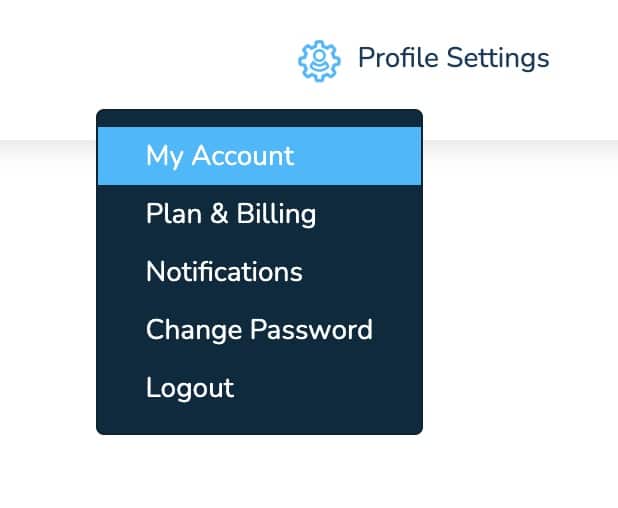Click the Profile Settings header text
This screenshot has height=508, width=618.
tap(454, 58)
